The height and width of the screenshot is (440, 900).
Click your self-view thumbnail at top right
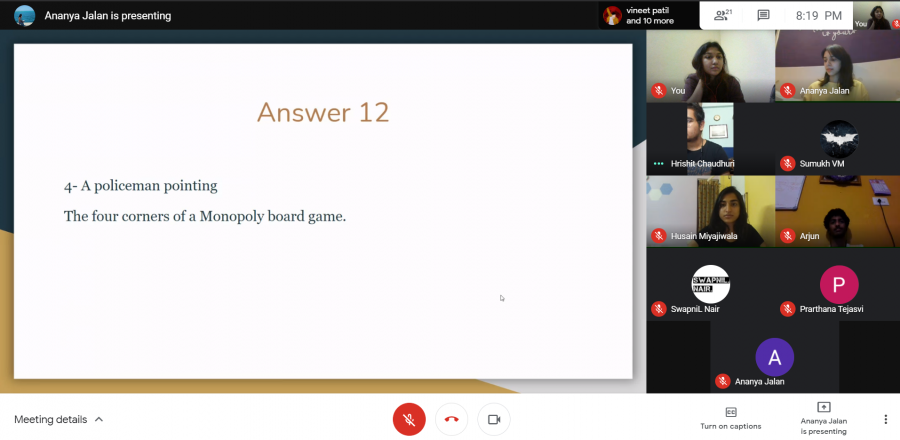pyautogui.click(x=879, y=14)
